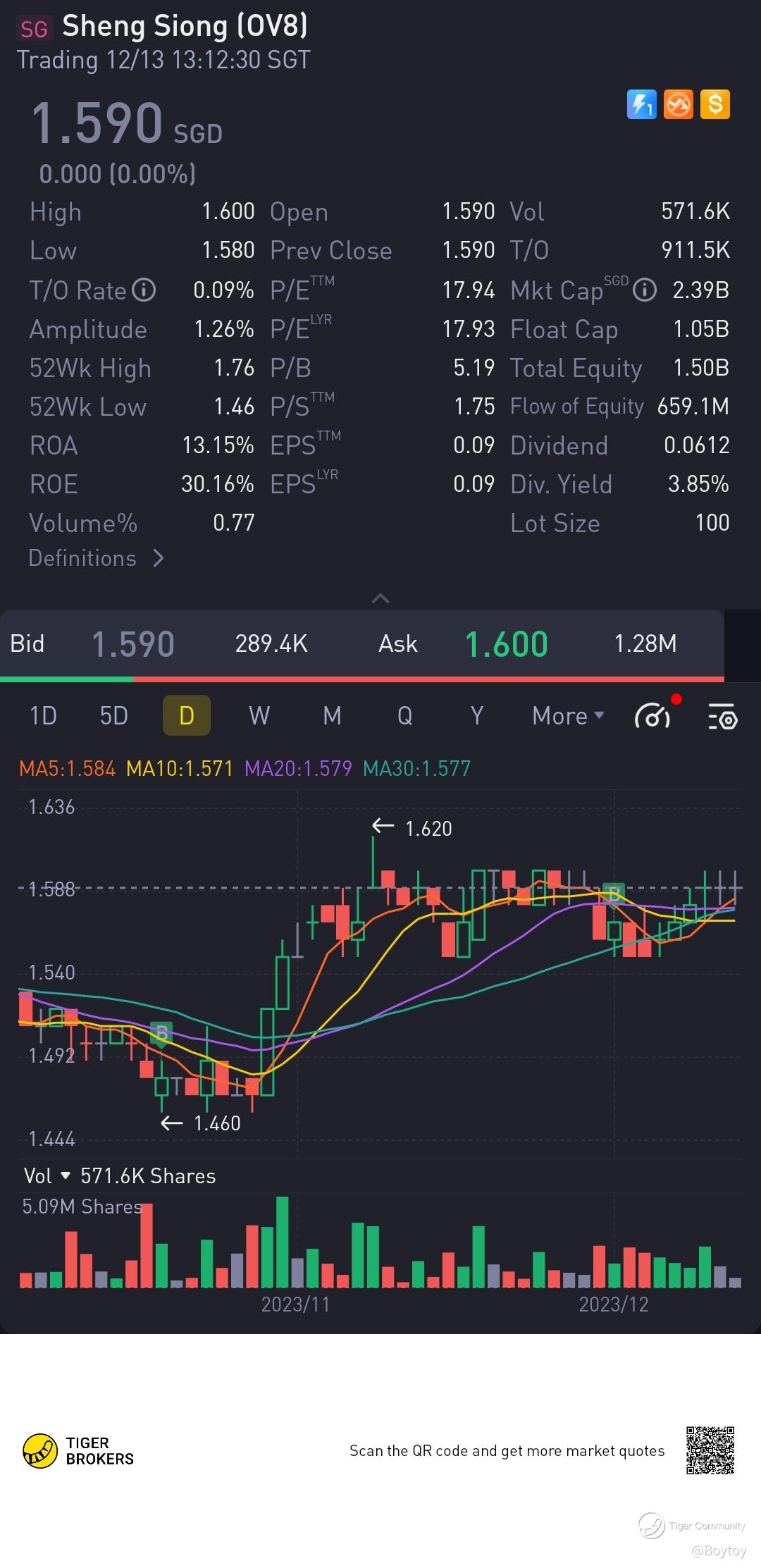Tap the QR code image

(710, 1450)
